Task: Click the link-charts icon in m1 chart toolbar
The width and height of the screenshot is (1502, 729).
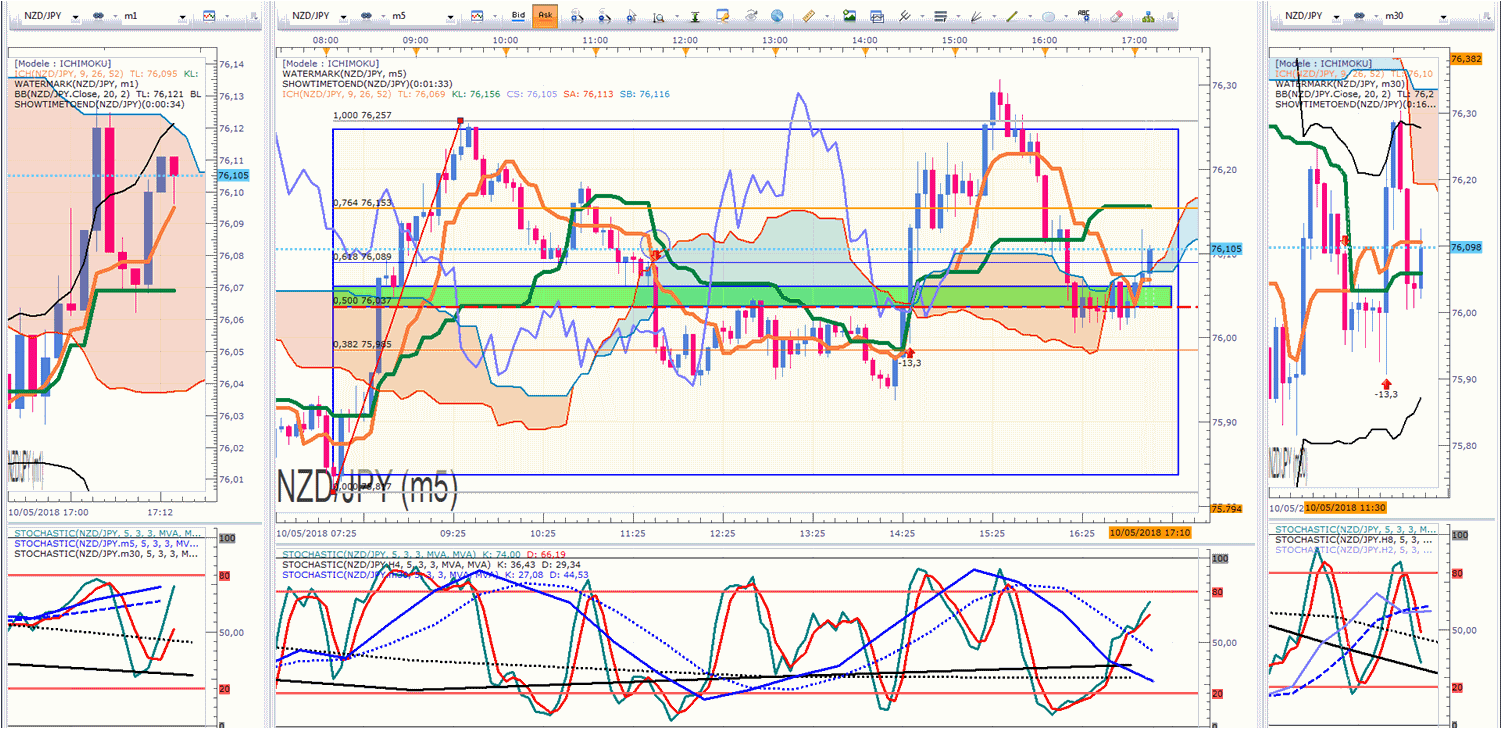Action: 99,16
